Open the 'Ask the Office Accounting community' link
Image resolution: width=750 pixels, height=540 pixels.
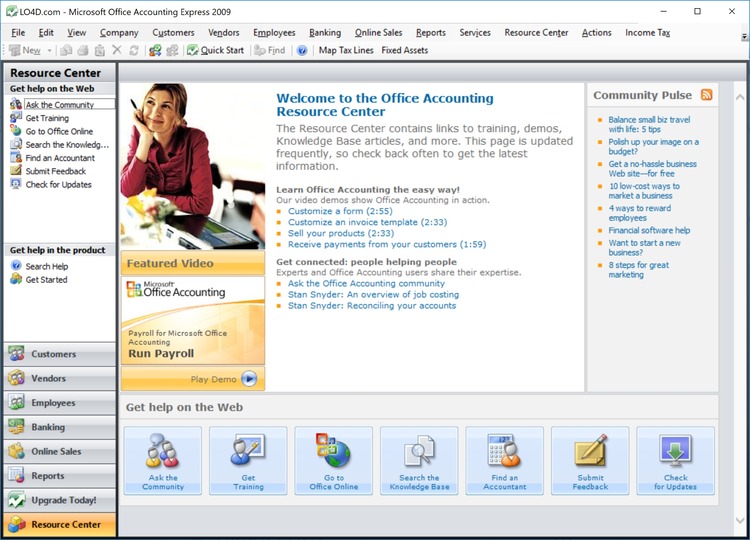point(366,283)
